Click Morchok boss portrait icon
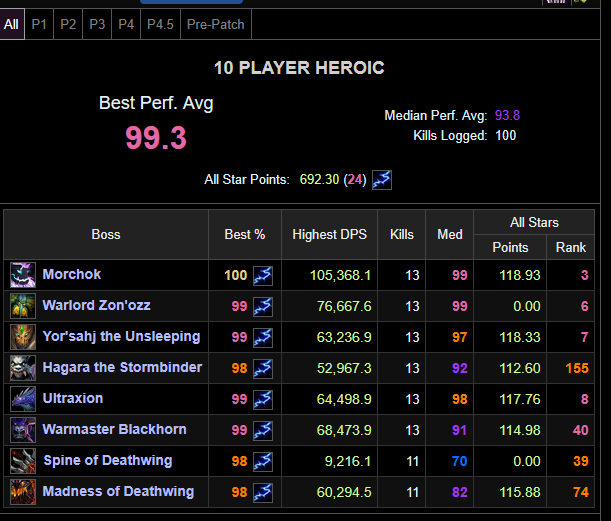Image resolution: width=611 pixels, height=521 pixels. pos(23,275)
